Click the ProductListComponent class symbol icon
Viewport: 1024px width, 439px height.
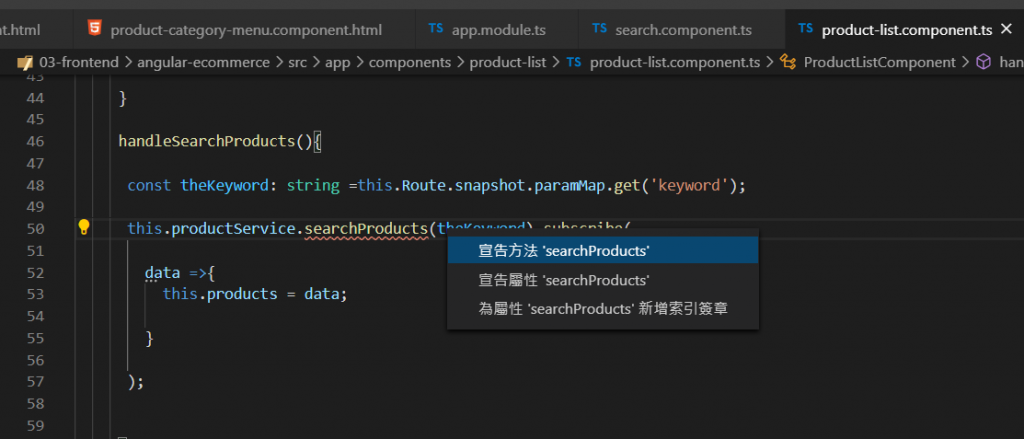tap(787, 62)
